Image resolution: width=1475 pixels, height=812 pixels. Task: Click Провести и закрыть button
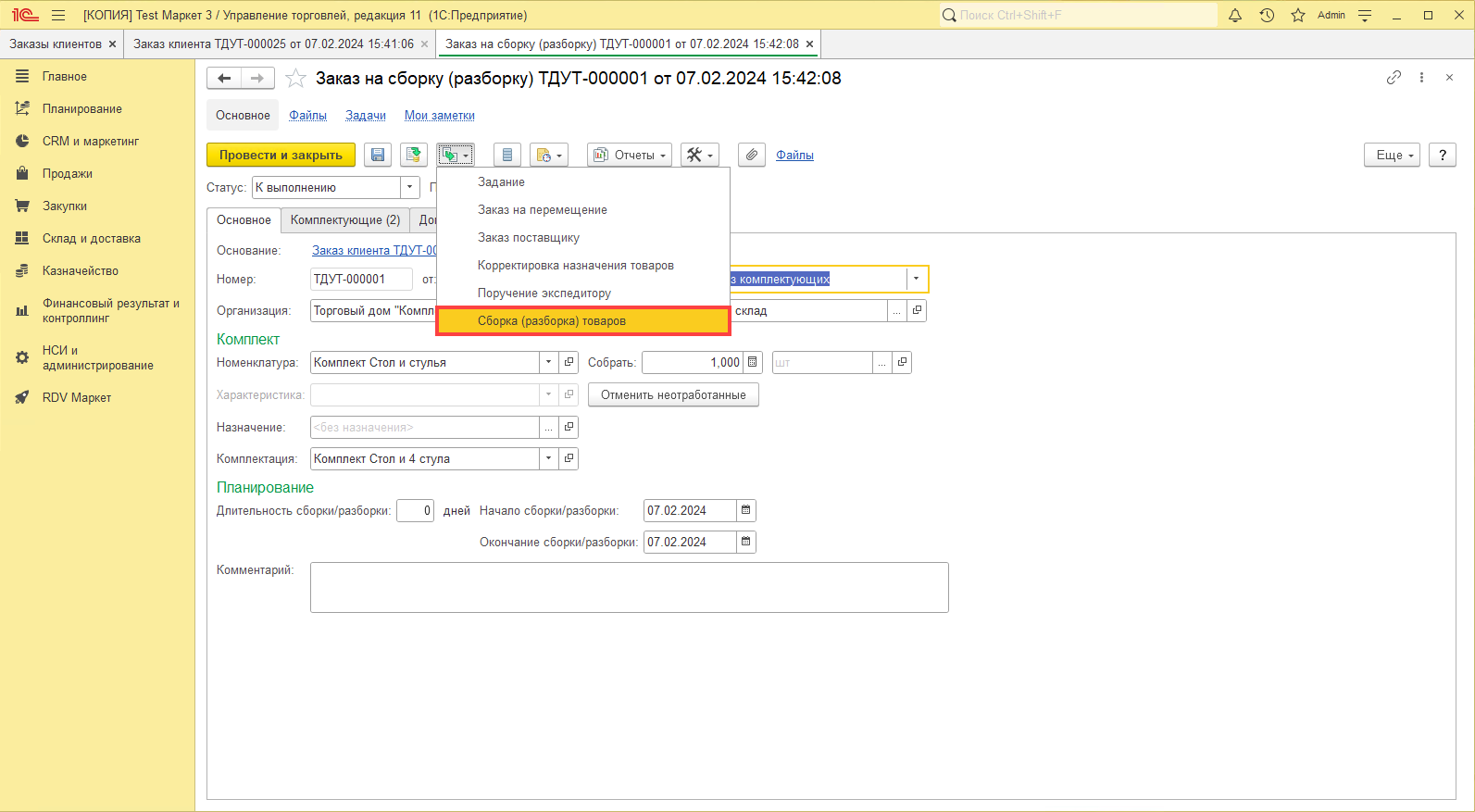click(281, 156)
